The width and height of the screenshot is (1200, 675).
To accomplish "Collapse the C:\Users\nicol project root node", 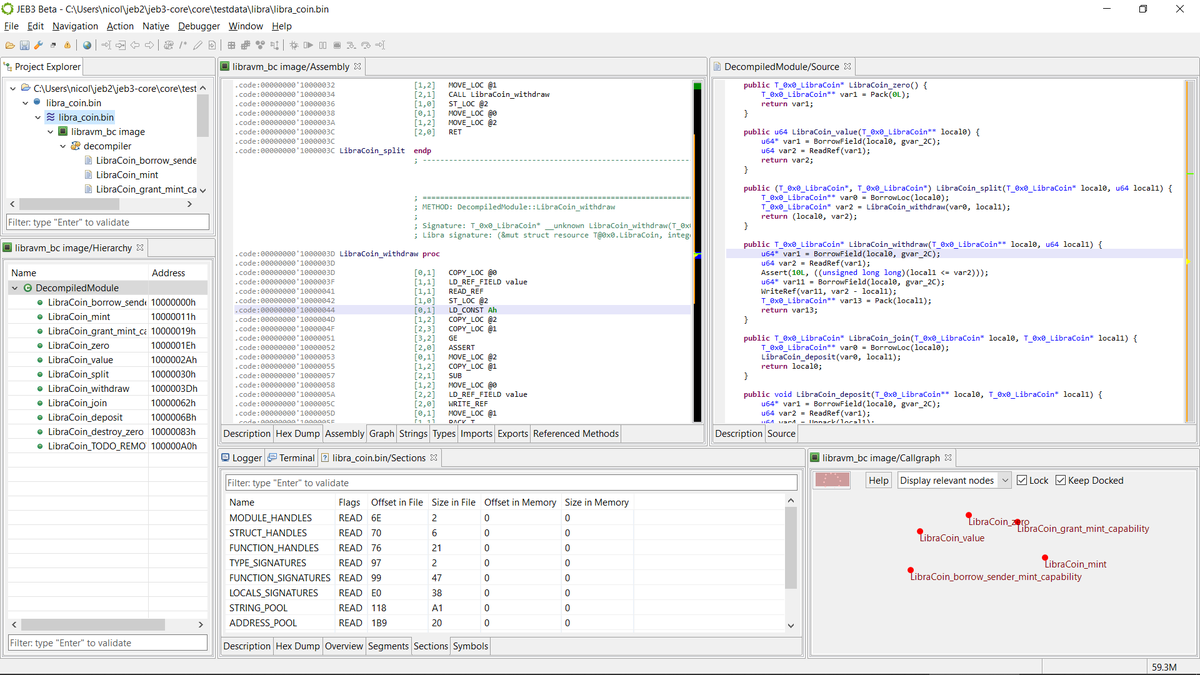I will (x=11, y=88).
